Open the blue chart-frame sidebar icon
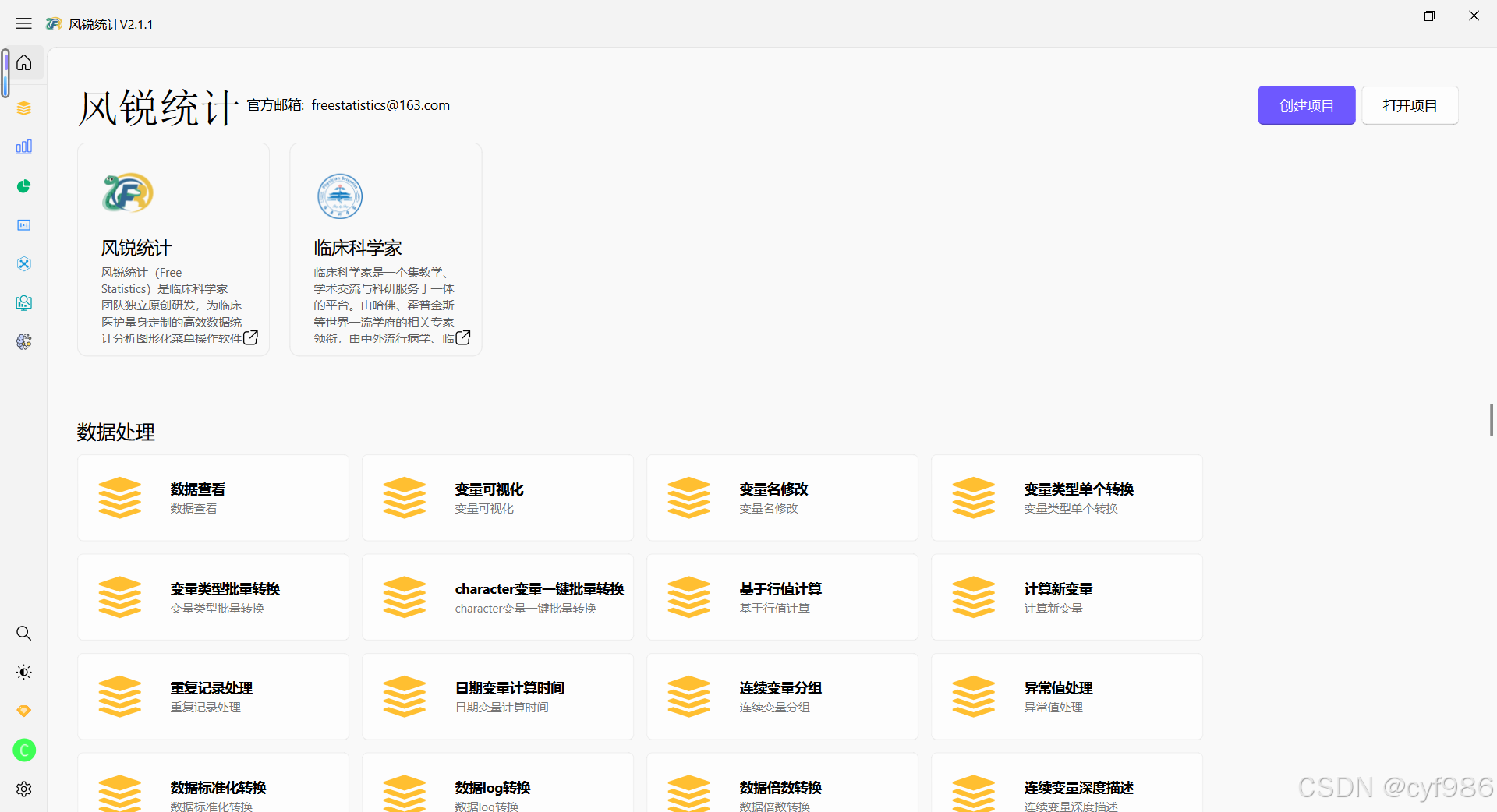This screenshot has width=1497, height=812. [24, 225]
